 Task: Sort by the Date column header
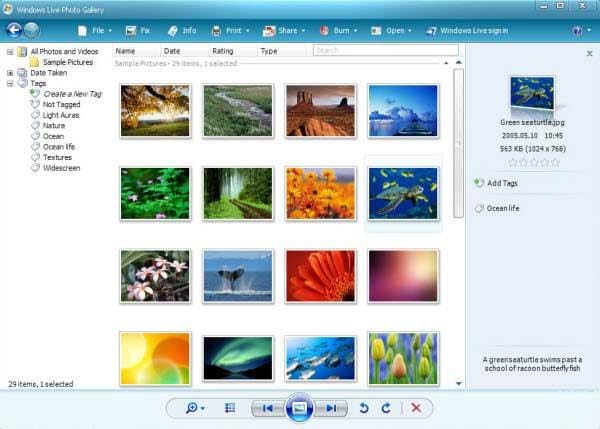184,51
